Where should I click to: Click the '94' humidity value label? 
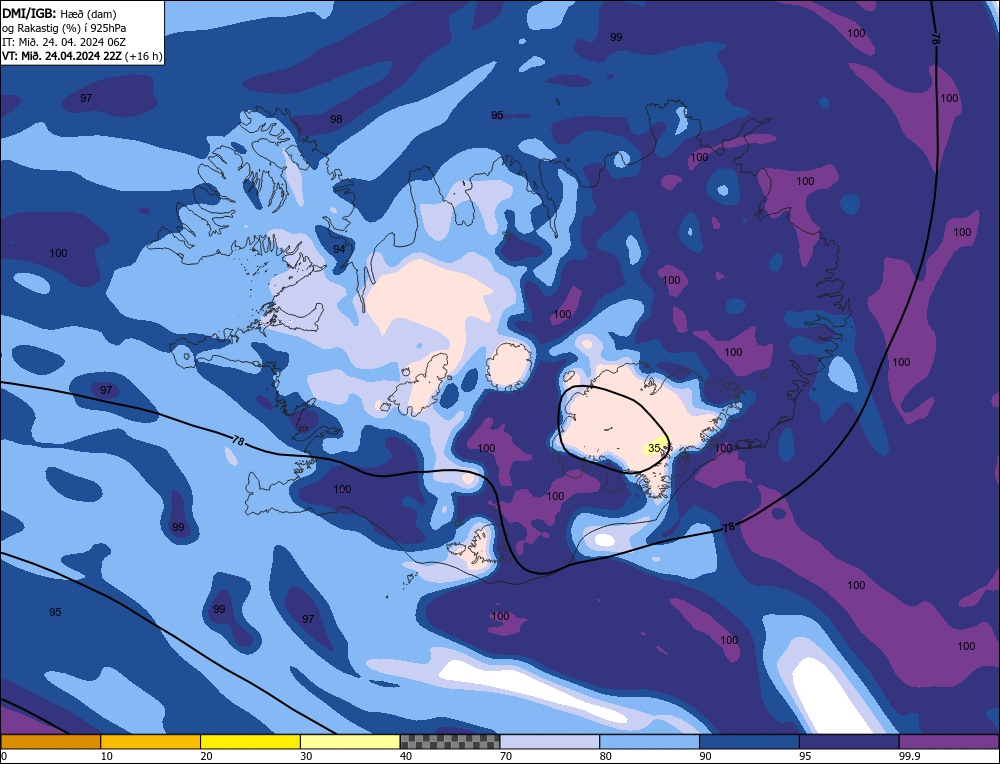coord(339,249)
